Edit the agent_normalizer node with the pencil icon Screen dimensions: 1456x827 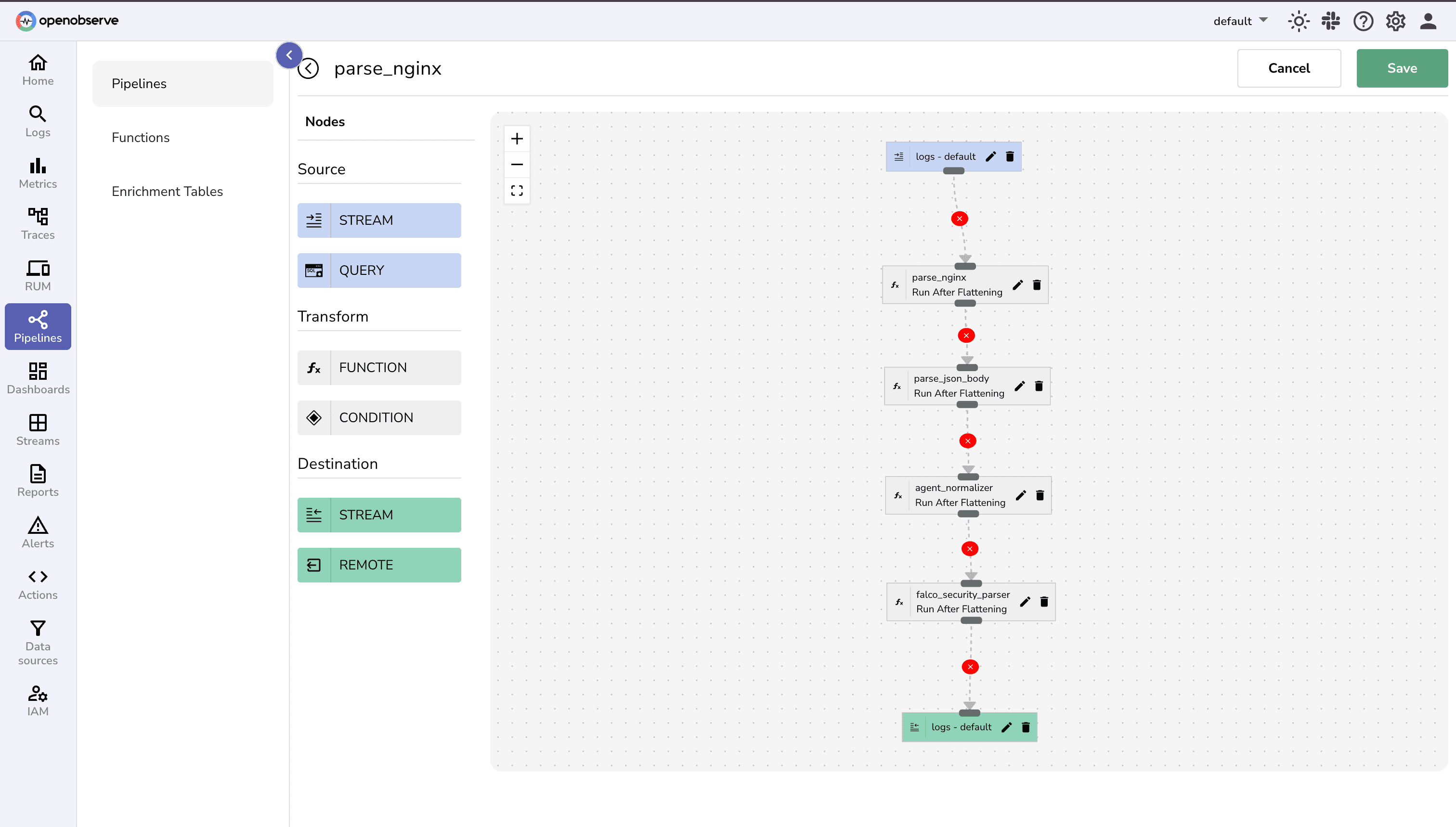click(1021, 495)
